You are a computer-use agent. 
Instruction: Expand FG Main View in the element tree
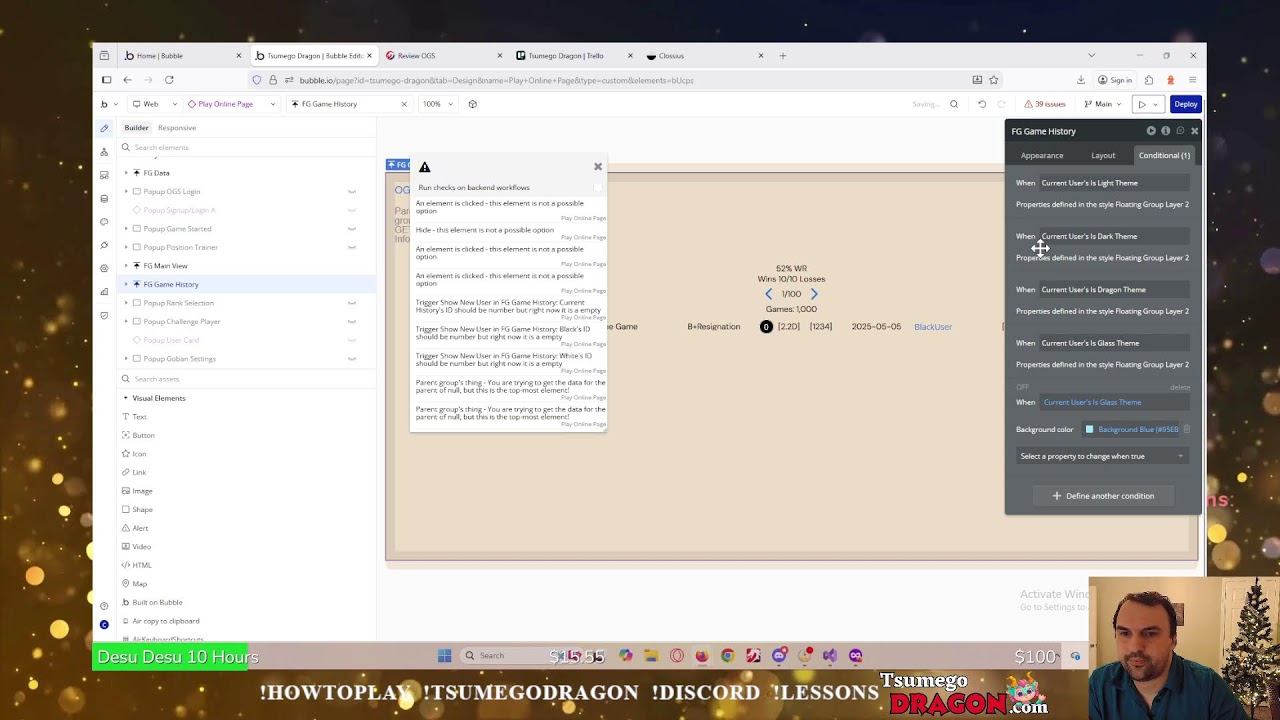coord(126,266)
